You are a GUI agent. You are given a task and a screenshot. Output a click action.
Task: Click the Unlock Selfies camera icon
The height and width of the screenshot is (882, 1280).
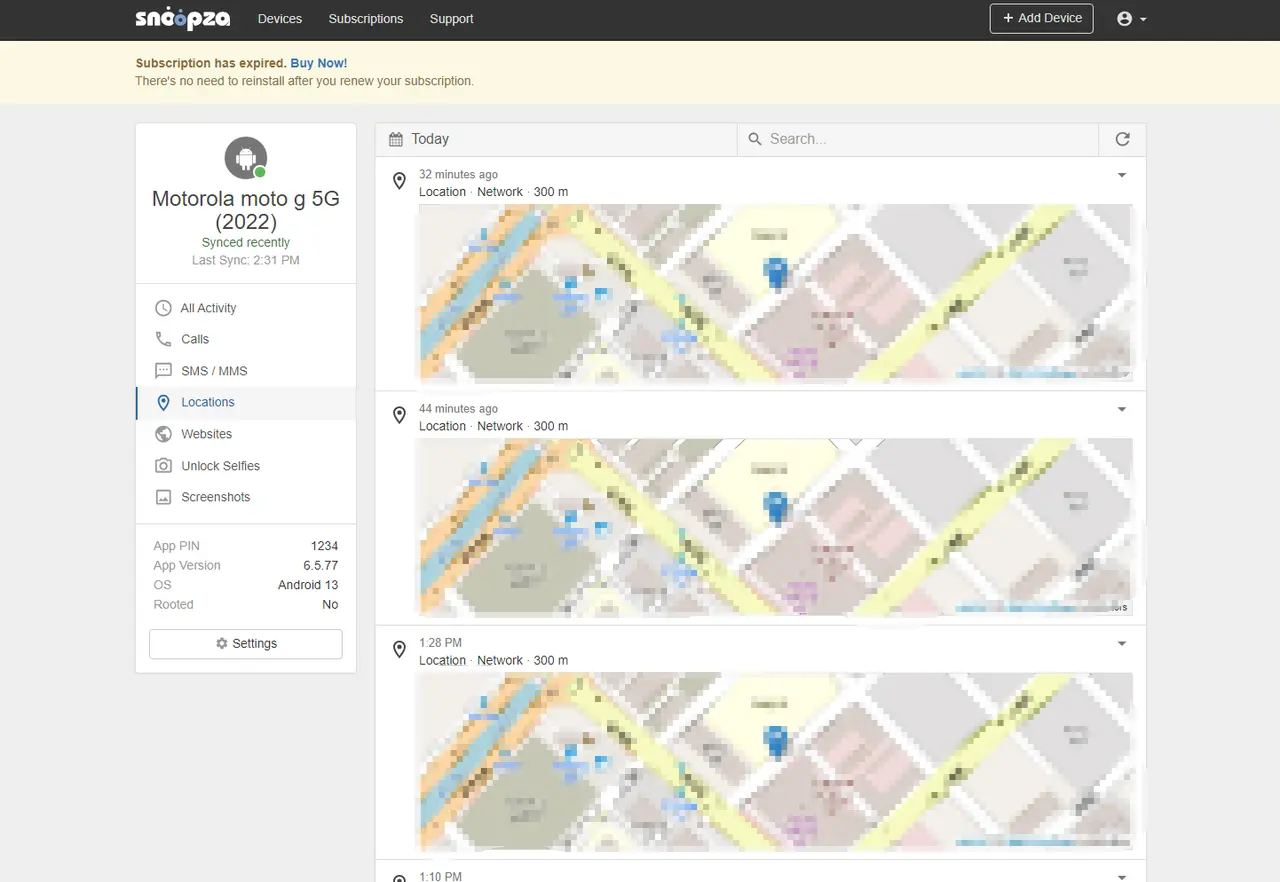(163, 466)
